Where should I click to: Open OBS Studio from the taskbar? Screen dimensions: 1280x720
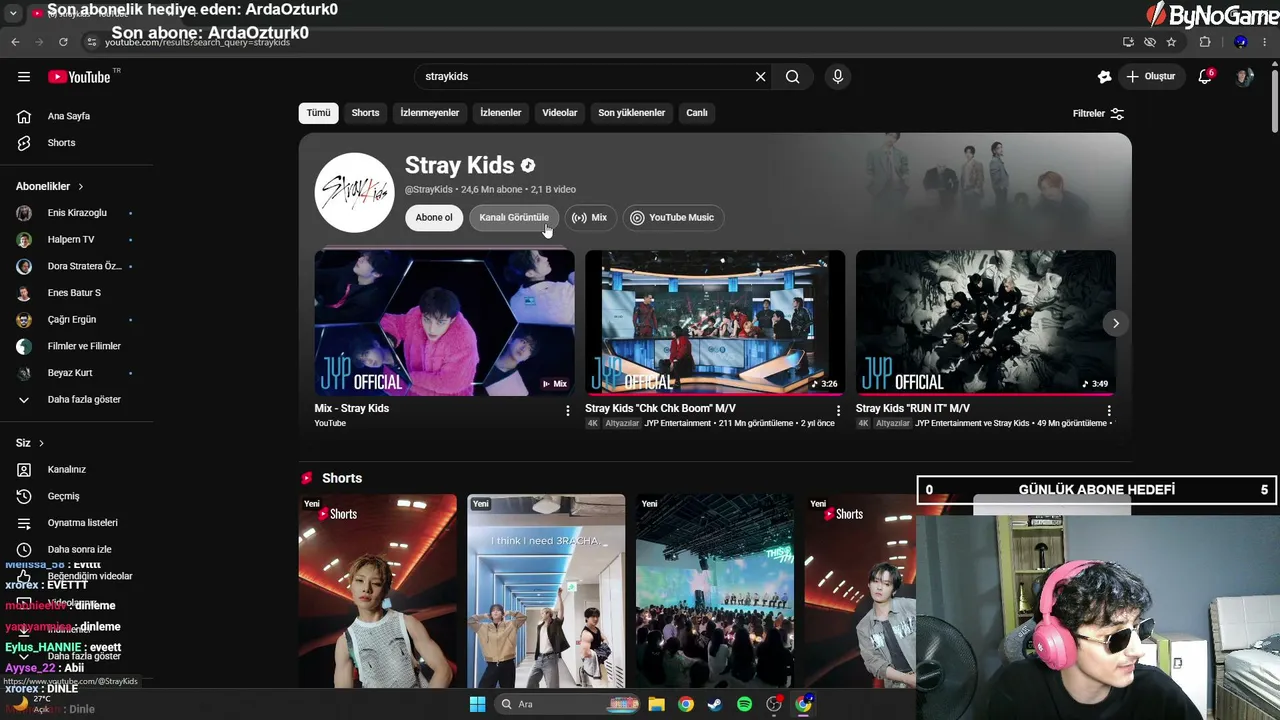click(773, 704)
